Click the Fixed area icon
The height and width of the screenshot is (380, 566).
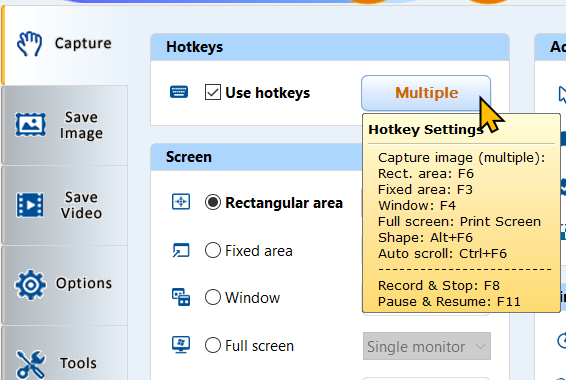click(181, 250)
